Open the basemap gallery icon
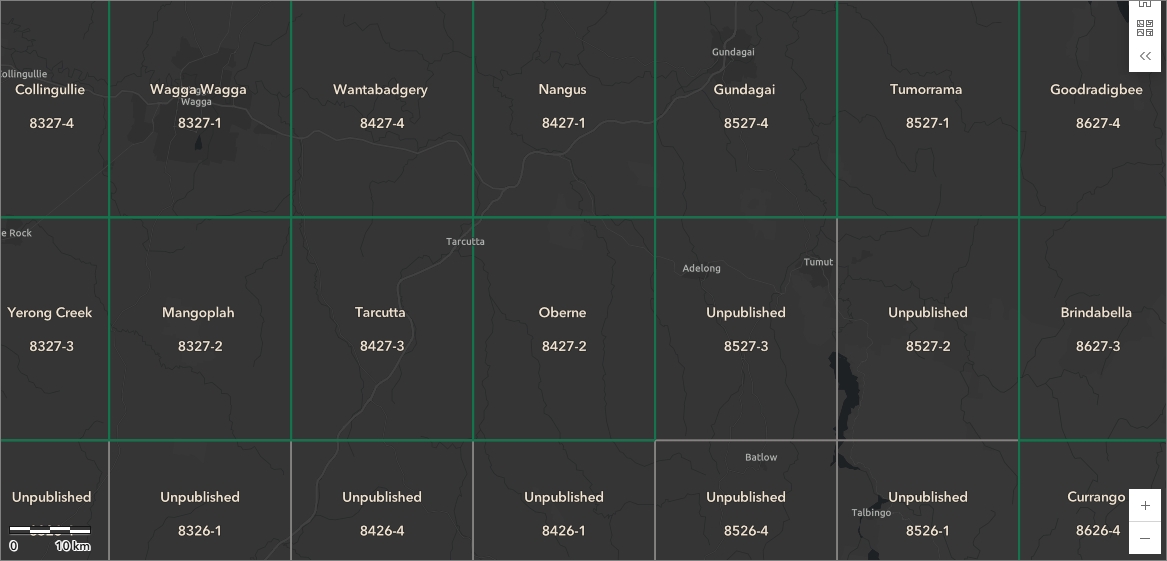Image resolution: width=1167 pixels, height=561 pixels. click(x=1145, y=28)
